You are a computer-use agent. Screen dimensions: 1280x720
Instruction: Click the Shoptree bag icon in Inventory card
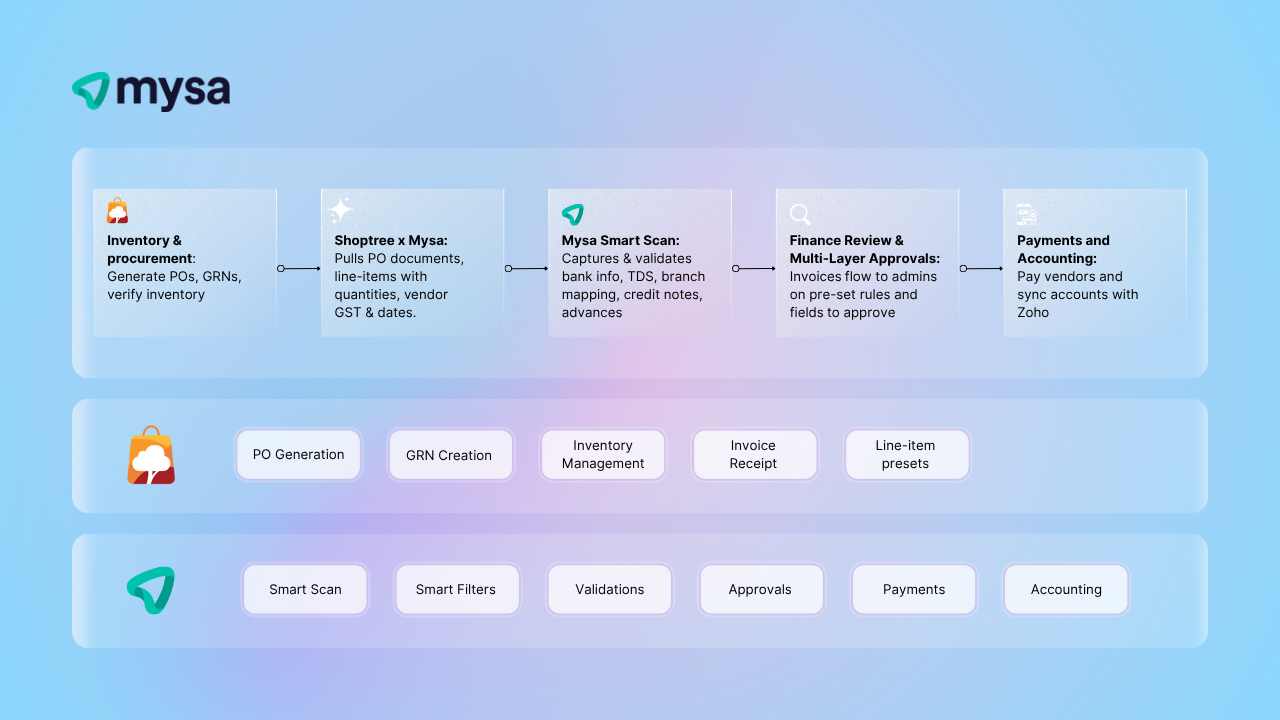click(118, 211)
